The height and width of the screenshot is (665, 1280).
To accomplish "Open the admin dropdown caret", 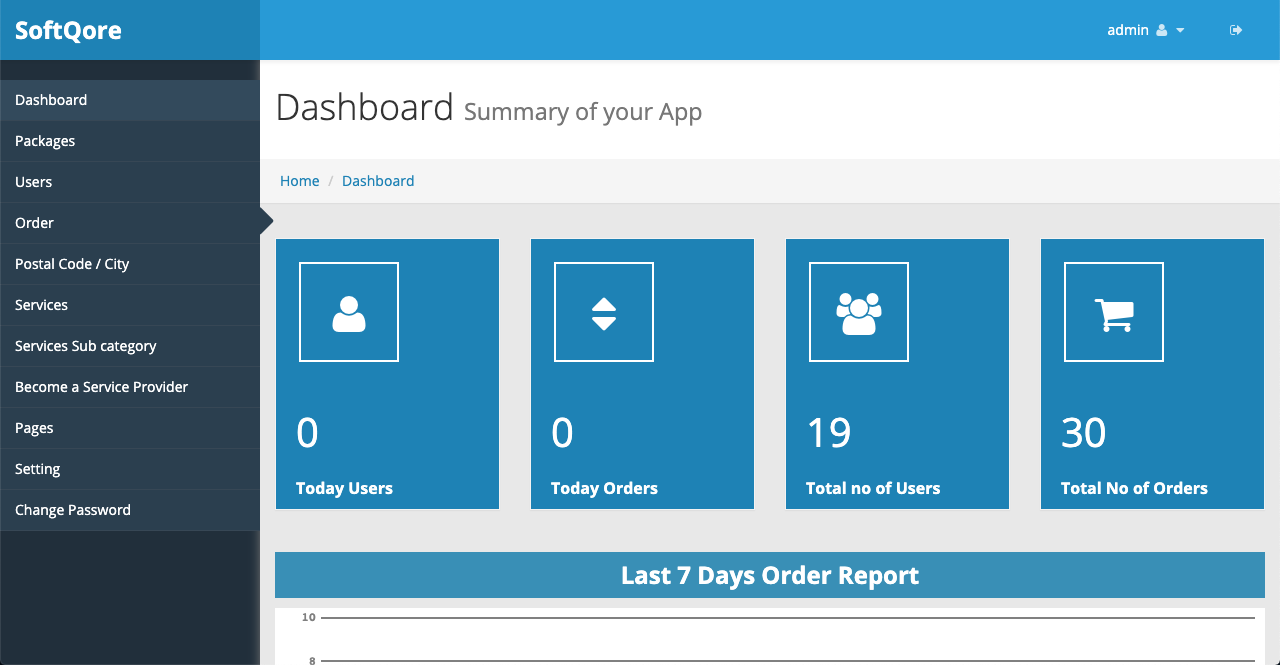I will click(x=1180, y=31).
